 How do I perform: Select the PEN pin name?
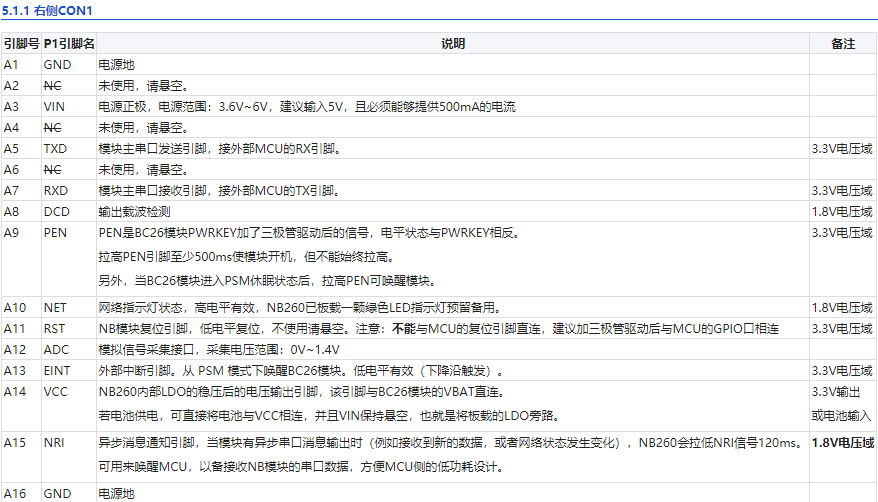click(x=55, y=233)
